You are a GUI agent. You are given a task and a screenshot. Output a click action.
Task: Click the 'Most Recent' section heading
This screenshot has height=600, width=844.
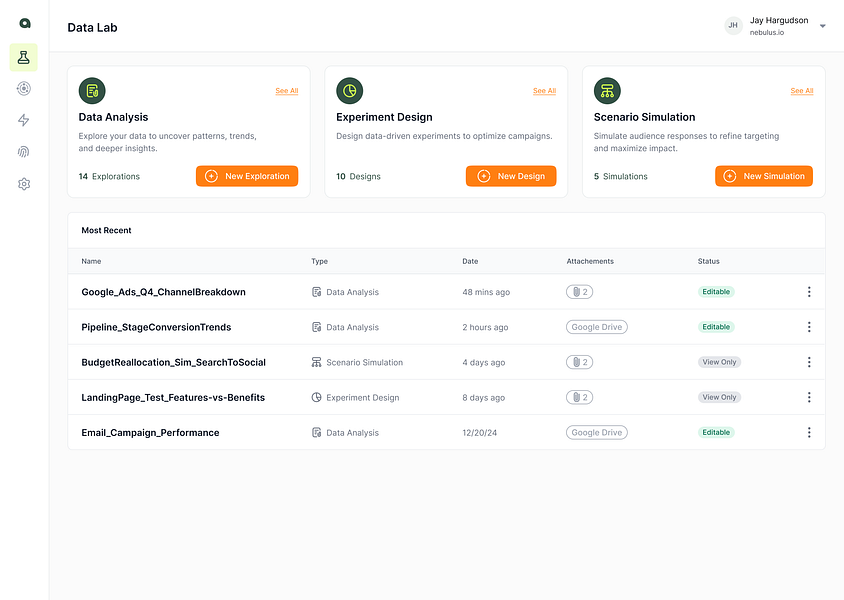(x=107, y=230)
